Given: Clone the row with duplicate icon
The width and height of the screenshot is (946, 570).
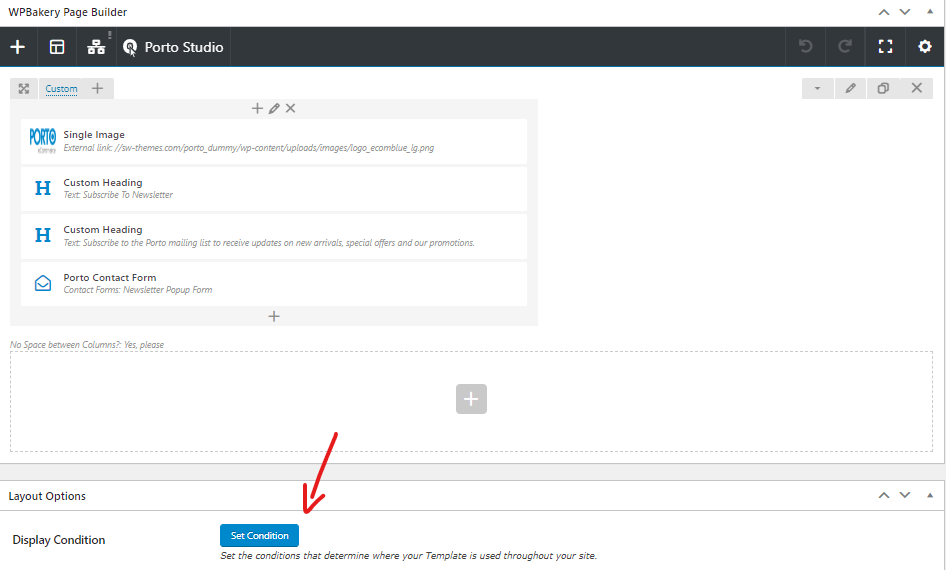Looking at the screenshot, I should 883,89.
